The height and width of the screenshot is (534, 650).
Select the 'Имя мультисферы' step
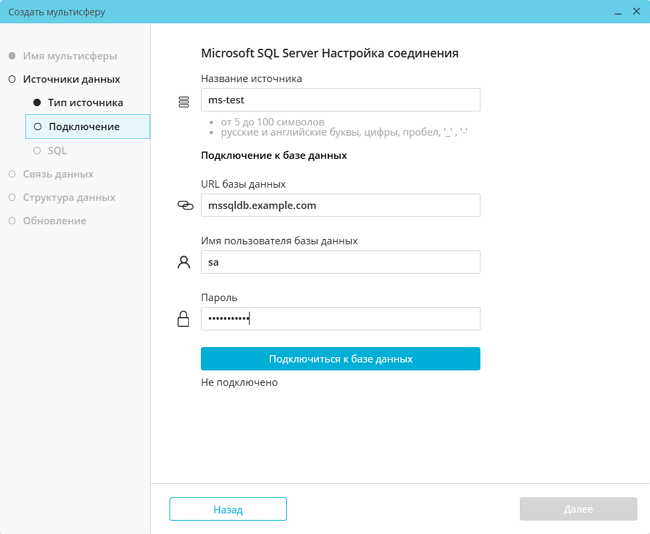[69, 56]
